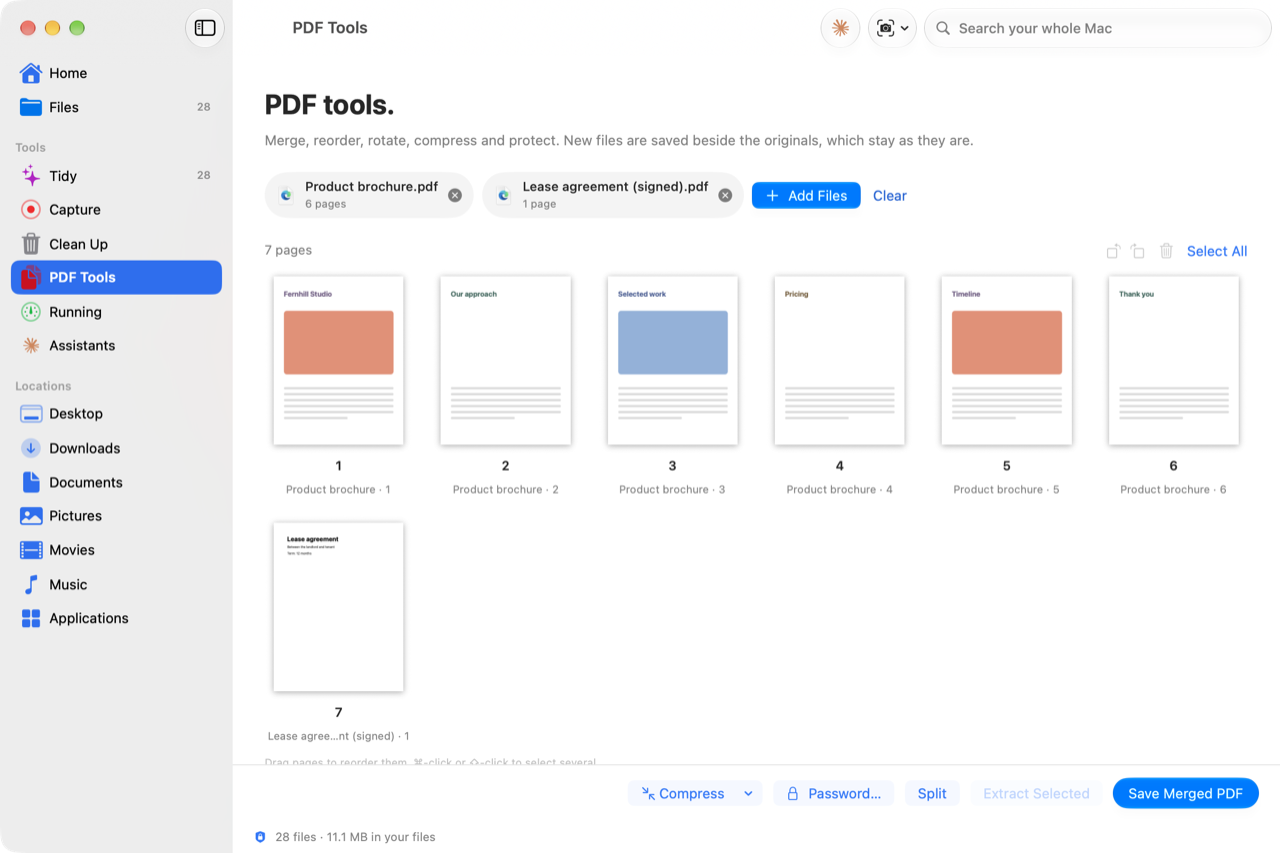Select page 5 Timeline thumbnail
The width and height of the screenshot is (1280, 853).
point(1006,361)
